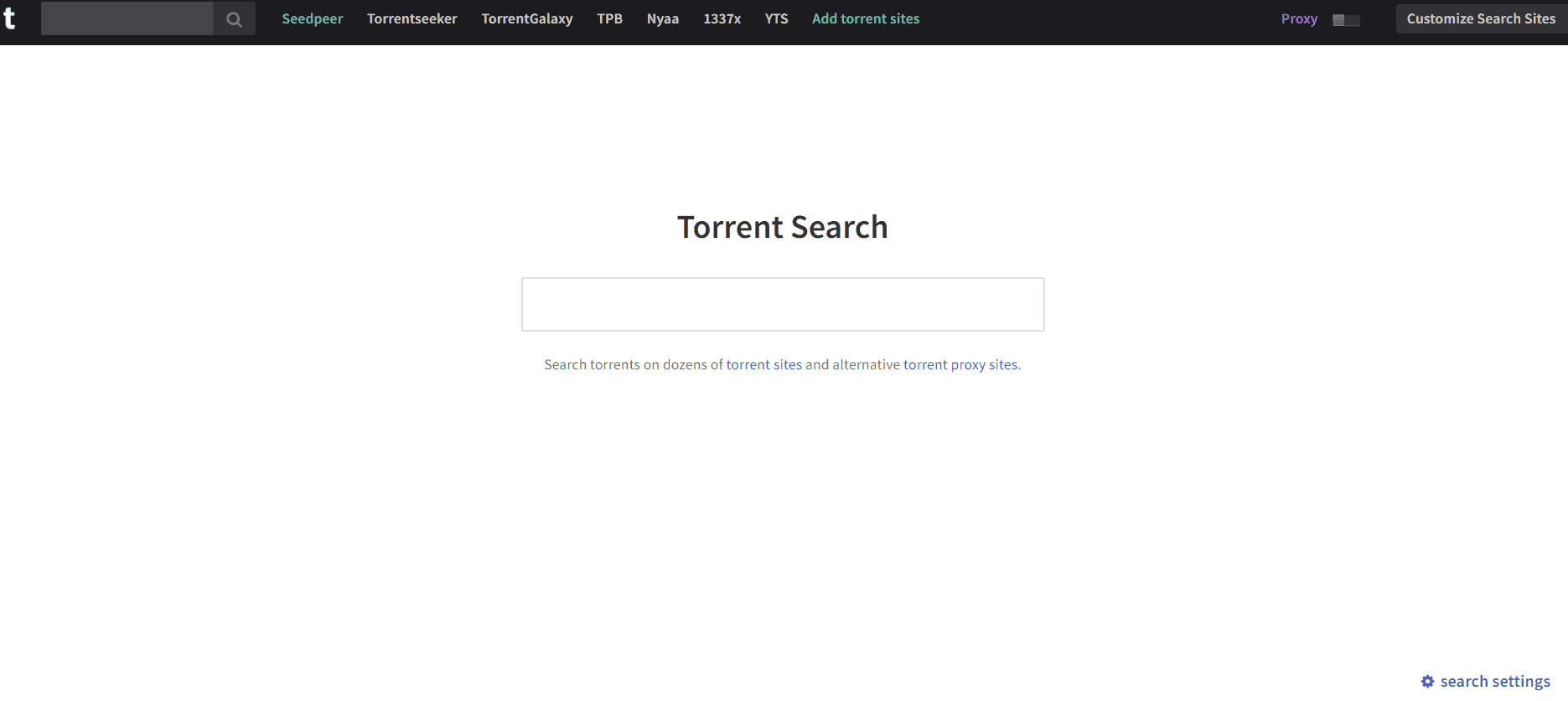Focus the small navbar search field

click(x=127, y=18)
